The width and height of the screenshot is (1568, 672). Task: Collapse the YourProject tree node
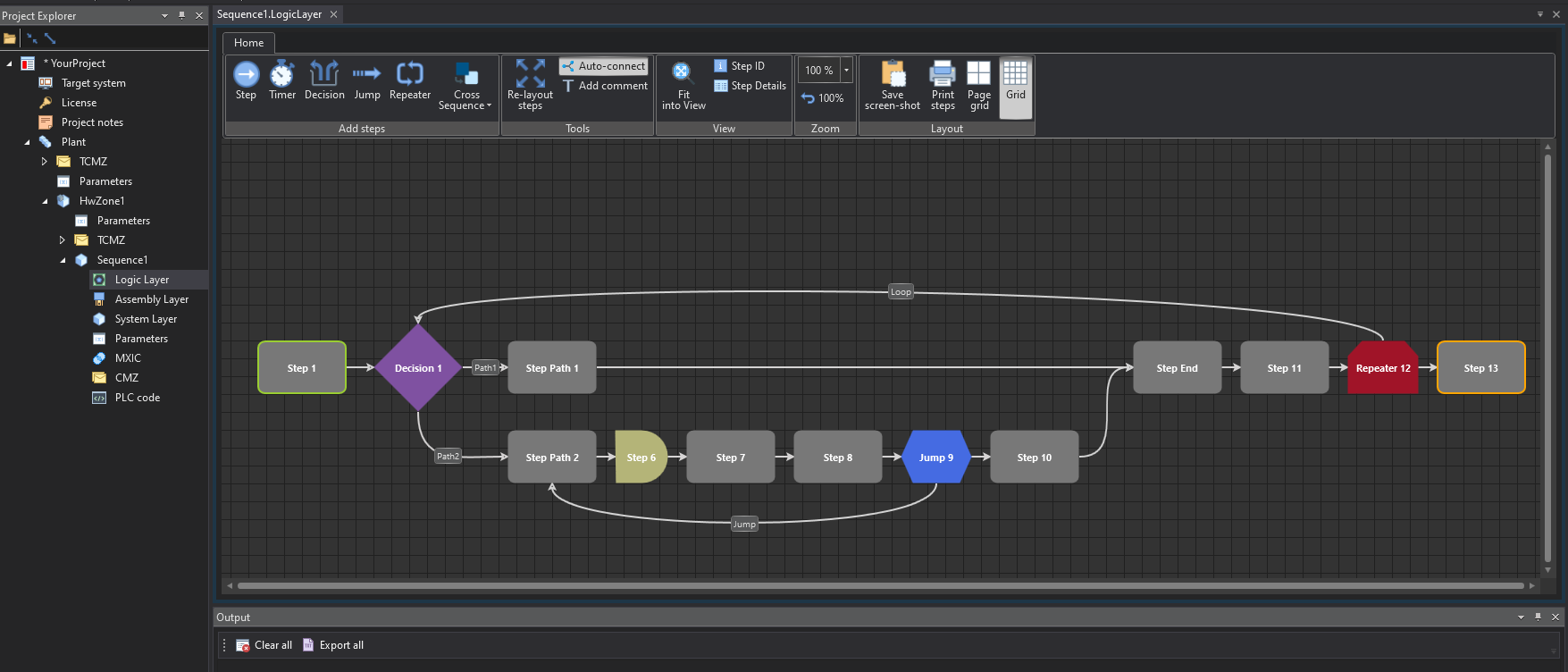(10, 63)
